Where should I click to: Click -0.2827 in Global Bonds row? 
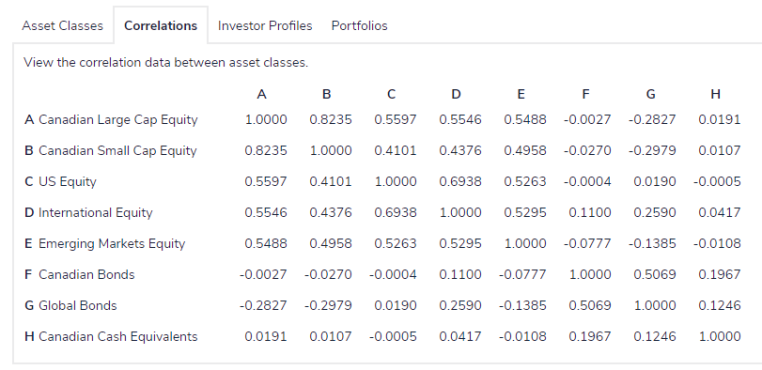point(263,306)
